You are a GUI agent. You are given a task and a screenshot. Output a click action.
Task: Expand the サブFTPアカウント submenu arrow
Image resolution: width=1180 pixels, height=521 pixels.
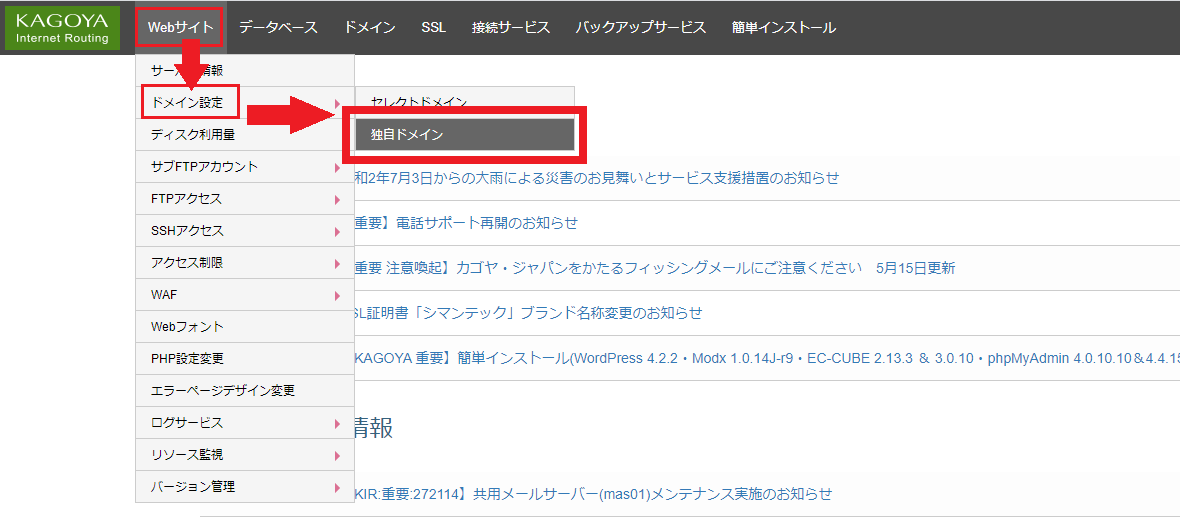click(x=337, y=167)
